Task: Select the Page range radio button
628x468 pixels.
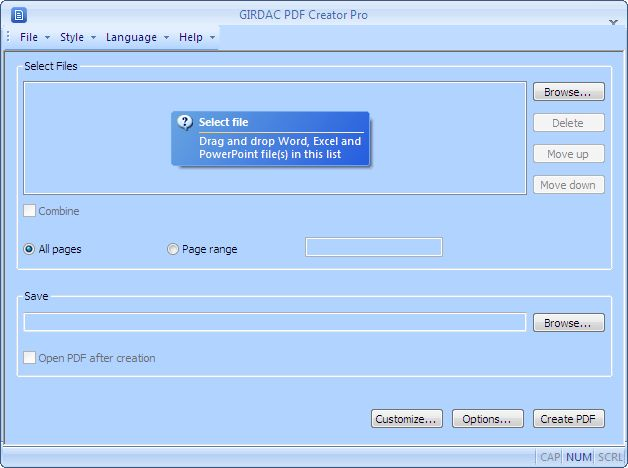Action: [173, 249]
